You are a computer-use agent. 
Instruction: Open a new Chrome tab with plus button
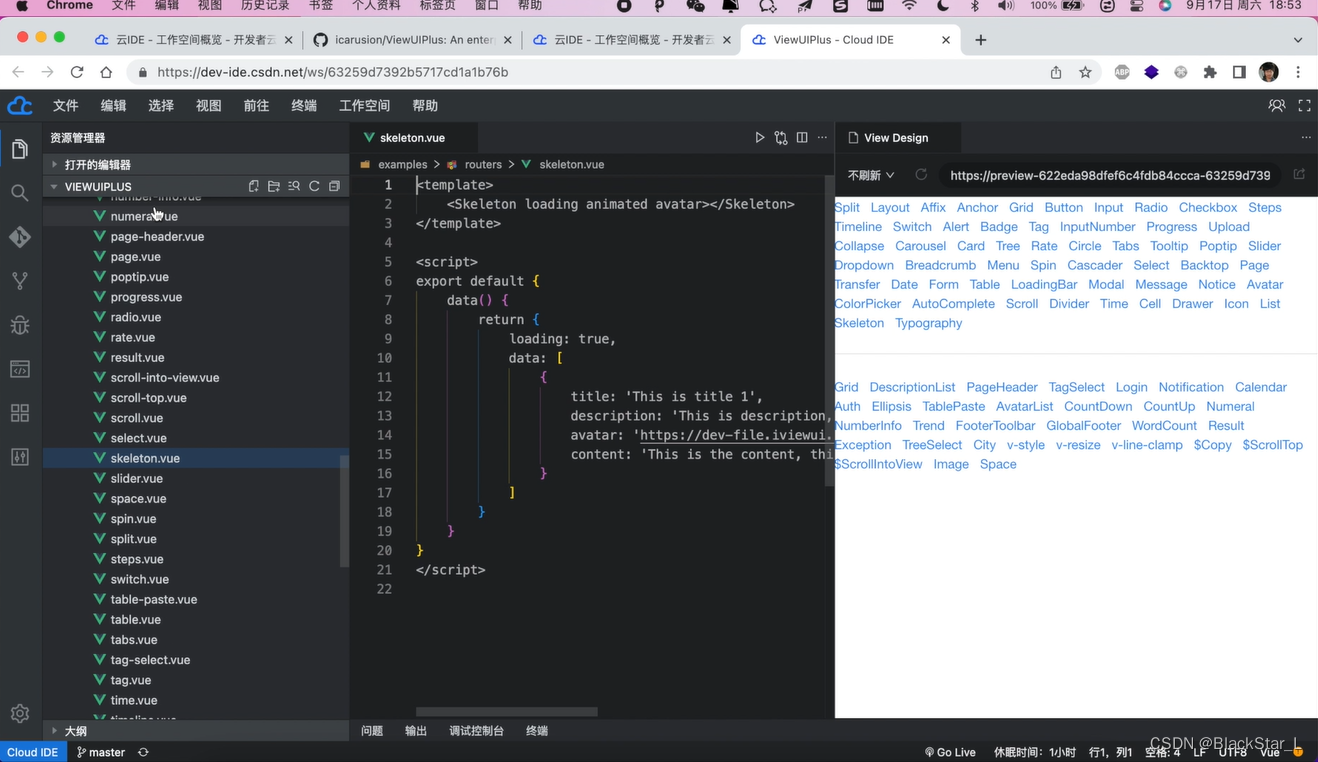981,40
